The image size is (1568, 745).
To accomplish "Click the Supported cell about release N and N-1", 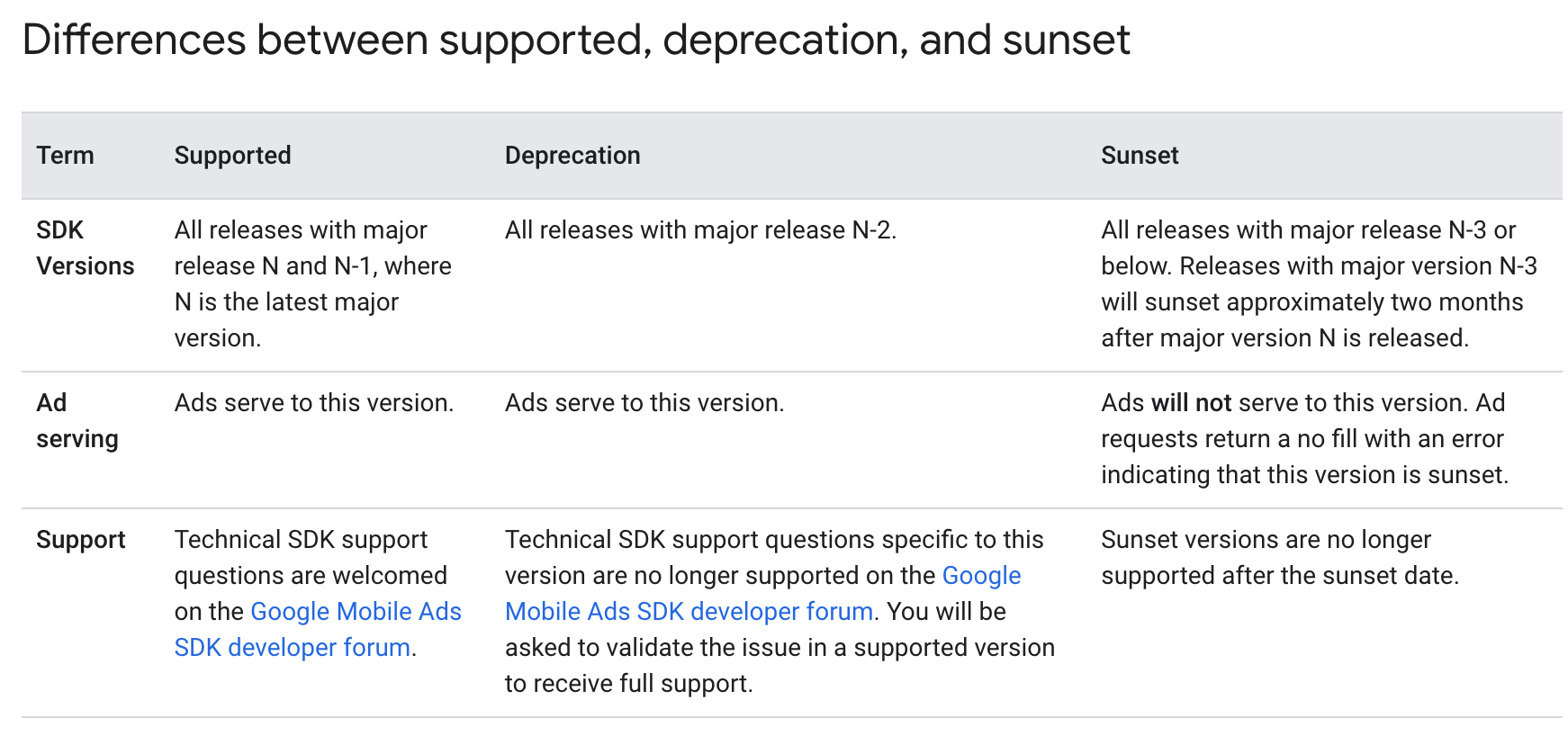I will pos(313,284).
